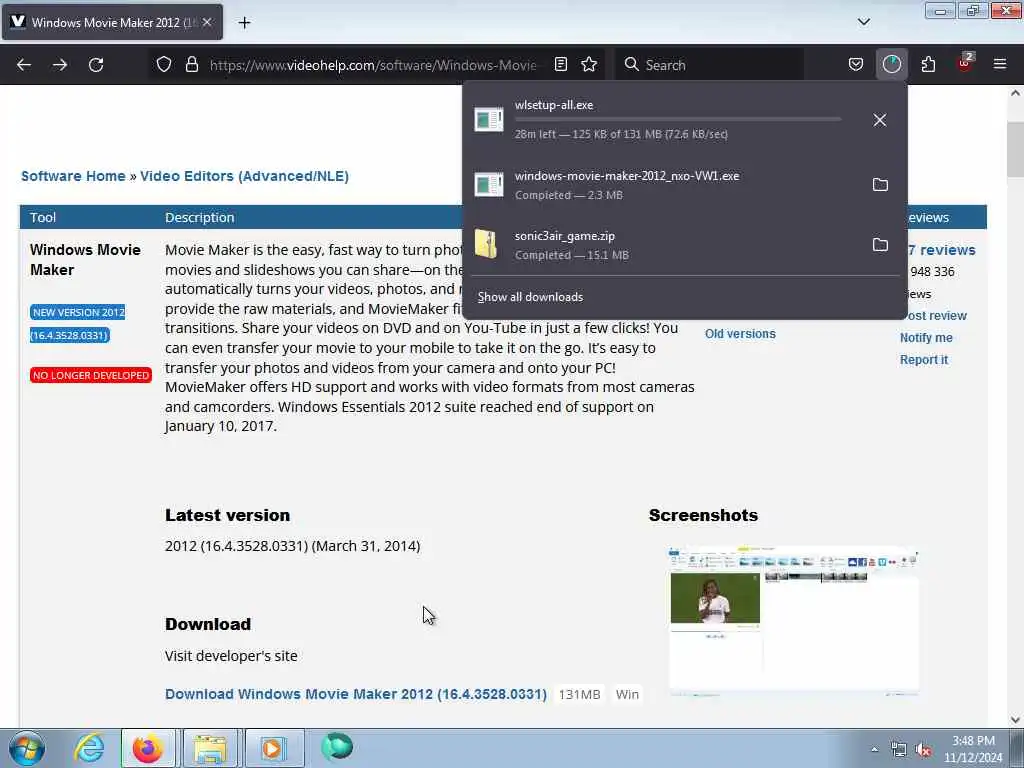The image size is (1024, 768).
Task: Open the wlsetup-all.exe download entry
Action: (662, 120)
